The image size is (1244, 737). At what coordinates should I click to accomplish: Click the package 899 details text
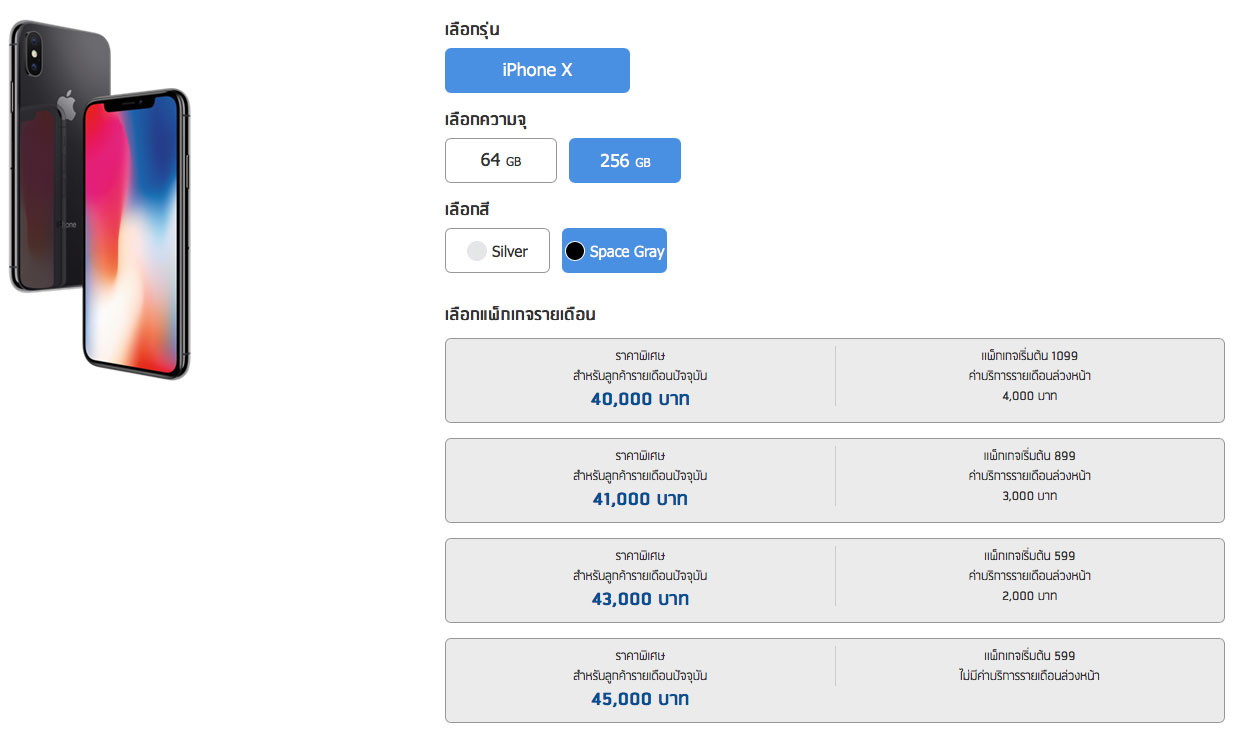coord(1029,476)
